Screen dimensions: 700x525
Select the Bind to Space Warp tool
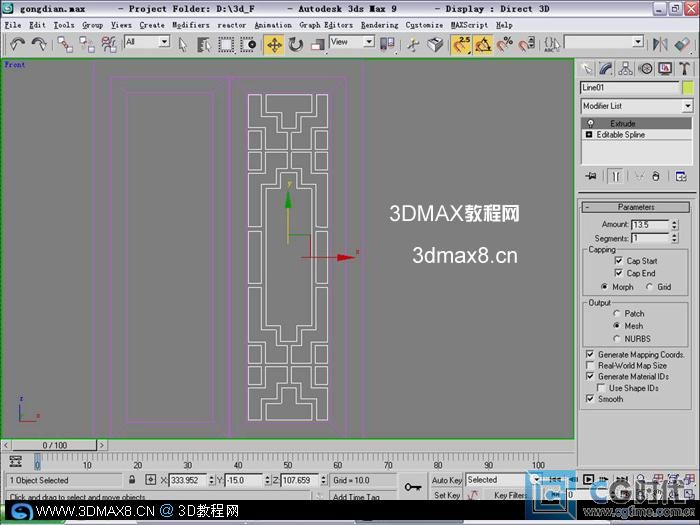click(x=108, y=44)
